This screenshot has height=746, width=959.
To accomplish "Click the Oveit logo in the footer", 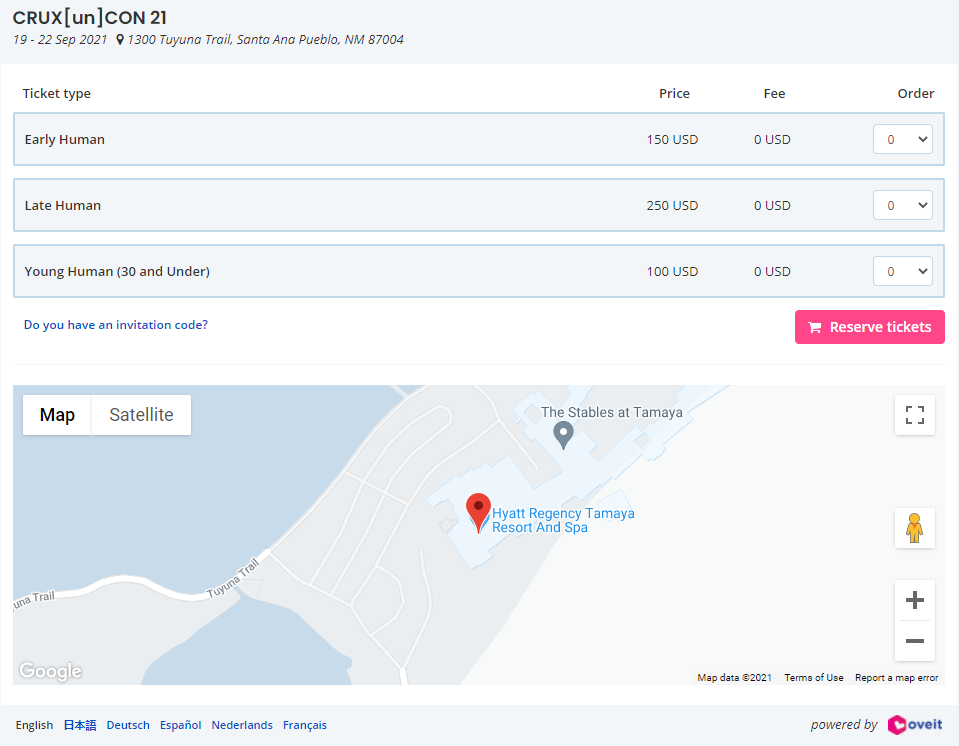I will (915, 725).
